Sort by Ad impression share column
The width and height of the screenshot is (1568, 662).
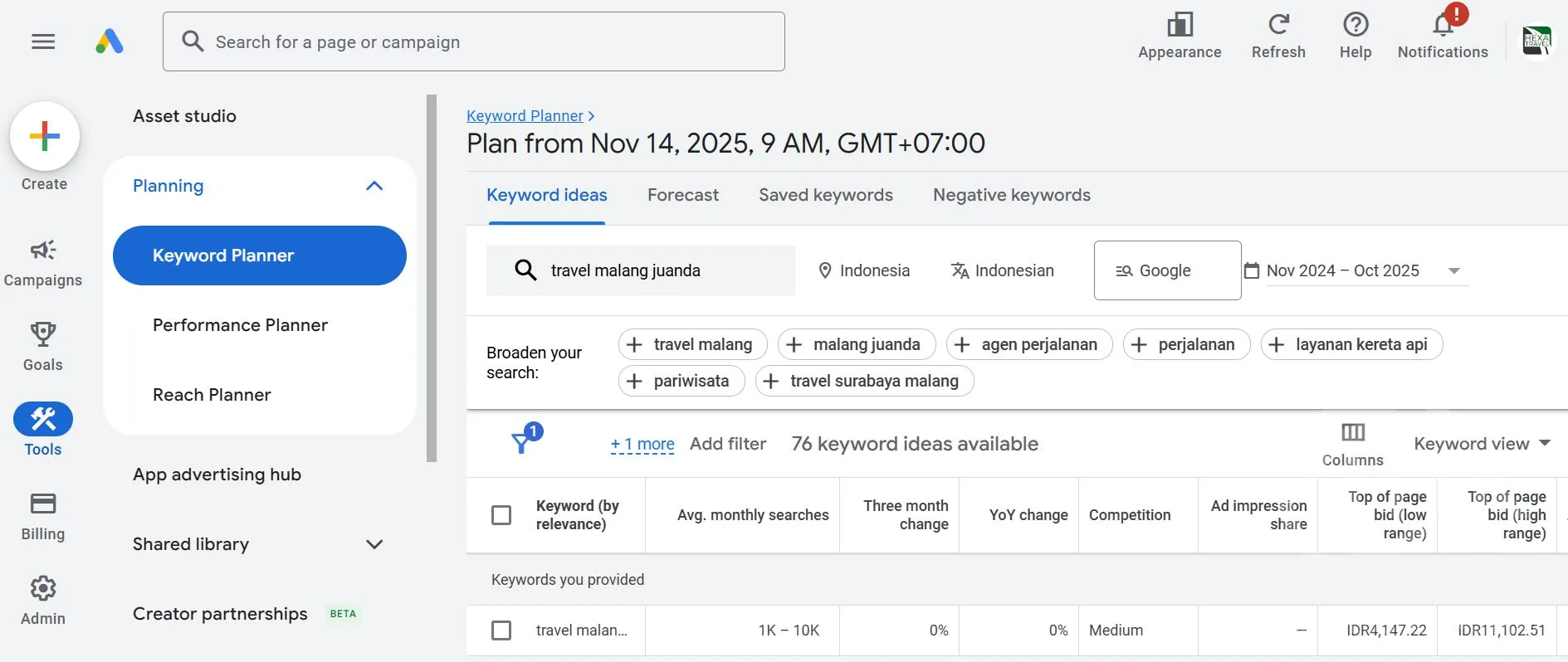(1258, 515)
